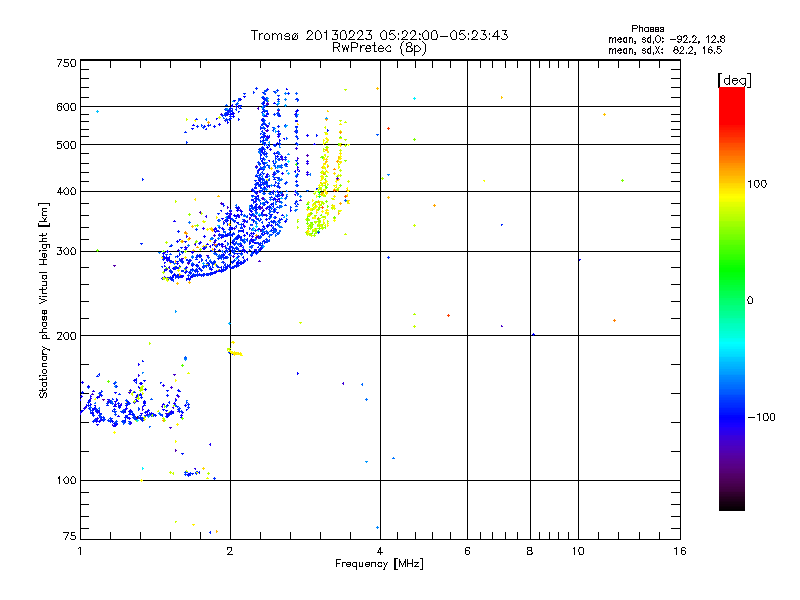The height and width of the screenshot is (600, 800).
Task: Click the x-axis tick label '10'
Action: tap(578, 551)
